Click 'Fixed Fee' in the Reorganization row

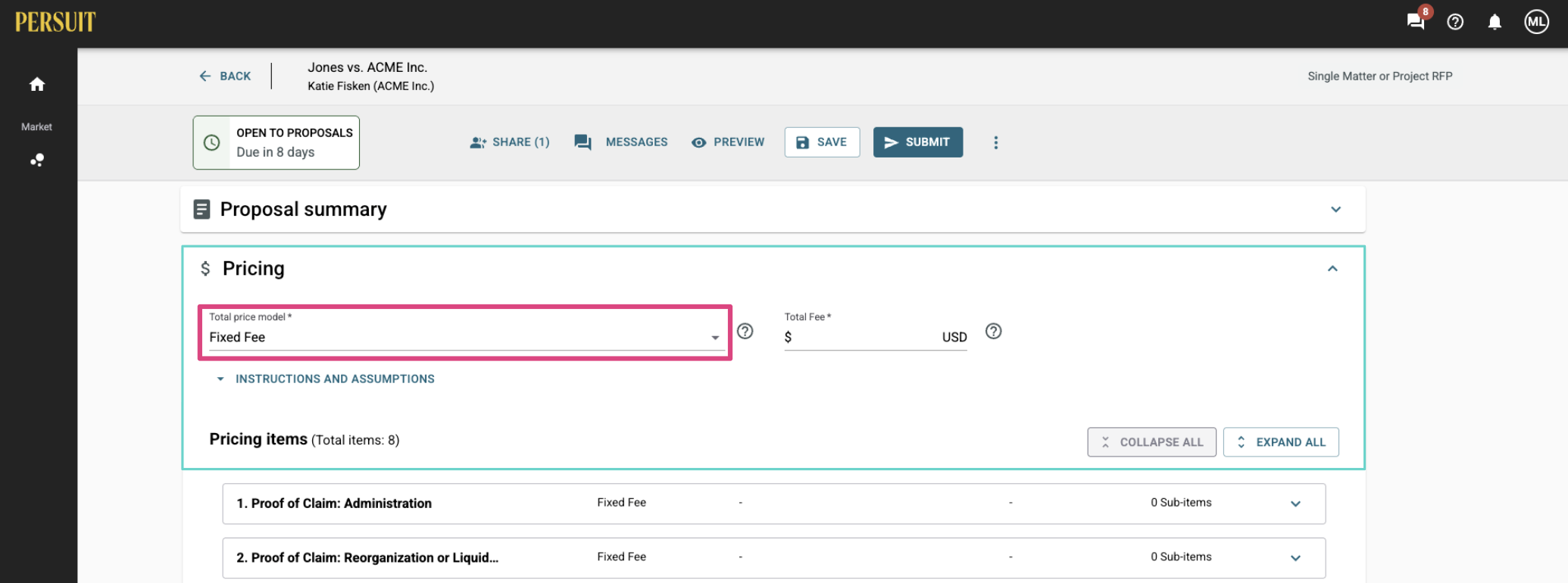[x=621, y=557]
